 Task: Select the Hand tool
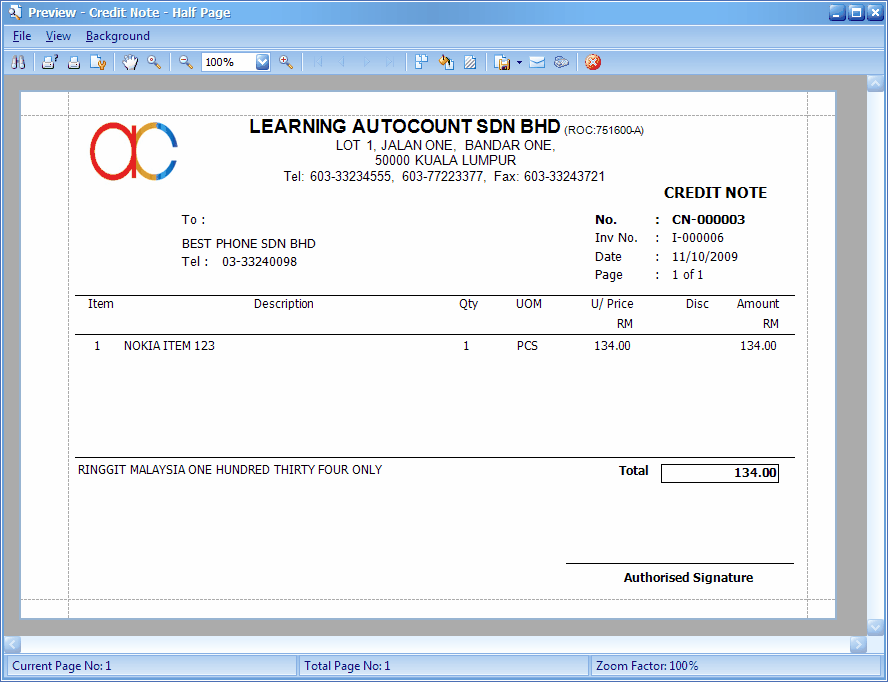point(130,62)
